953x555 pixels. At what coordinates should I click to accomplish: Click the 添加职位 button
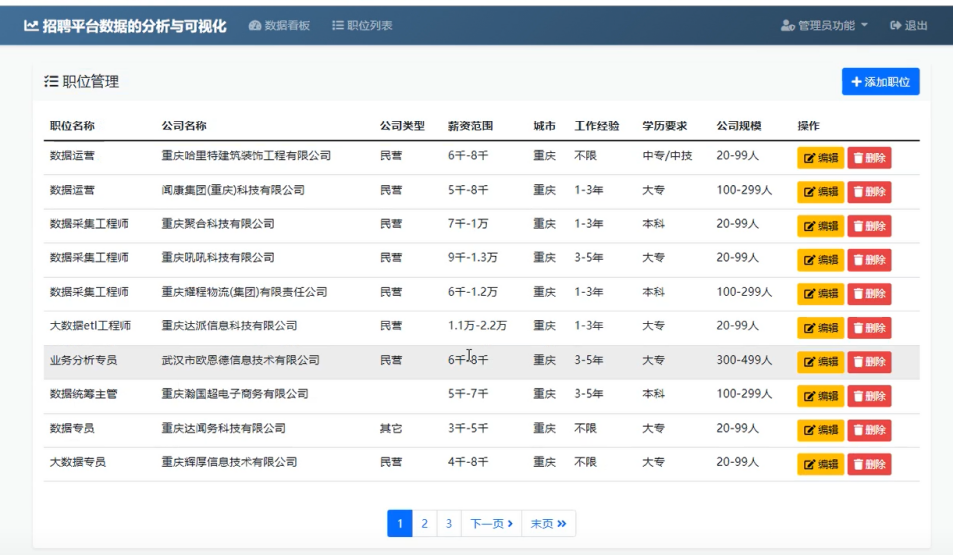(x=880, y=81)
